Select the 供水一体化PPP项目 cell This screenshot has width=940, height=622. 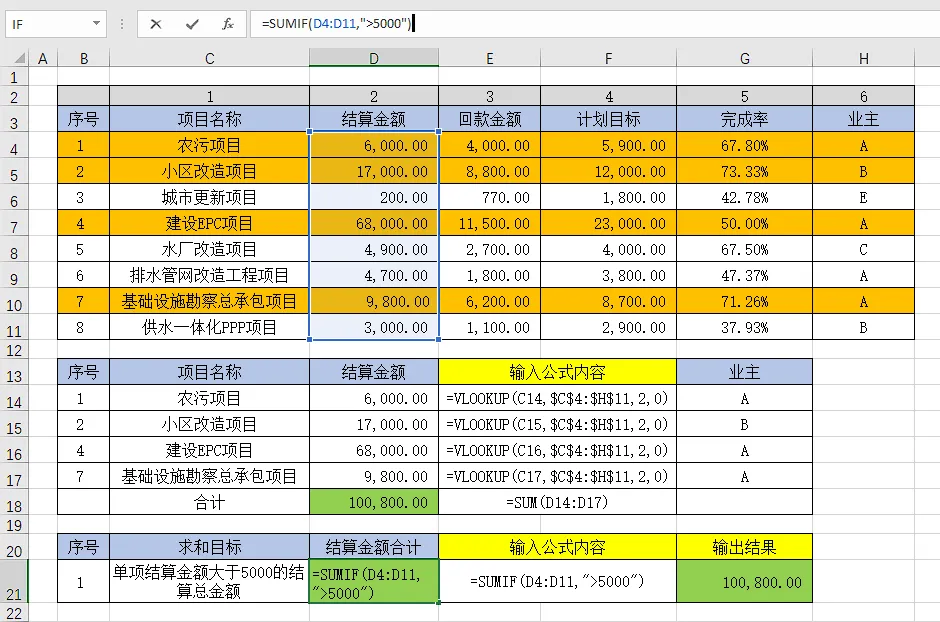click(209, 327)
